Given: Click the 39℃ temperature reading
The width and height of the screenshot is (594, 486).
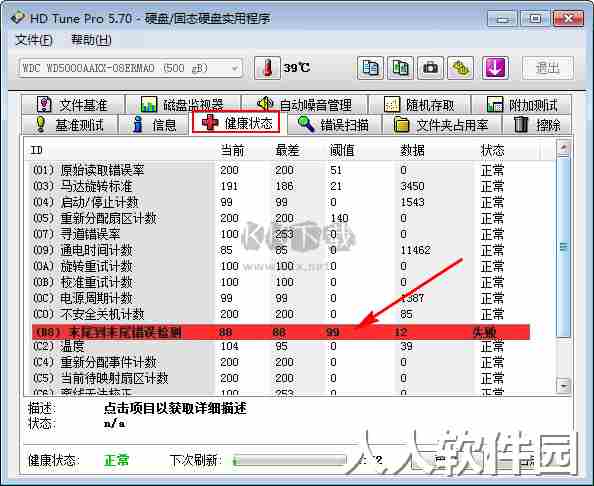Looking at the screenshot, I should coord(297,68).
